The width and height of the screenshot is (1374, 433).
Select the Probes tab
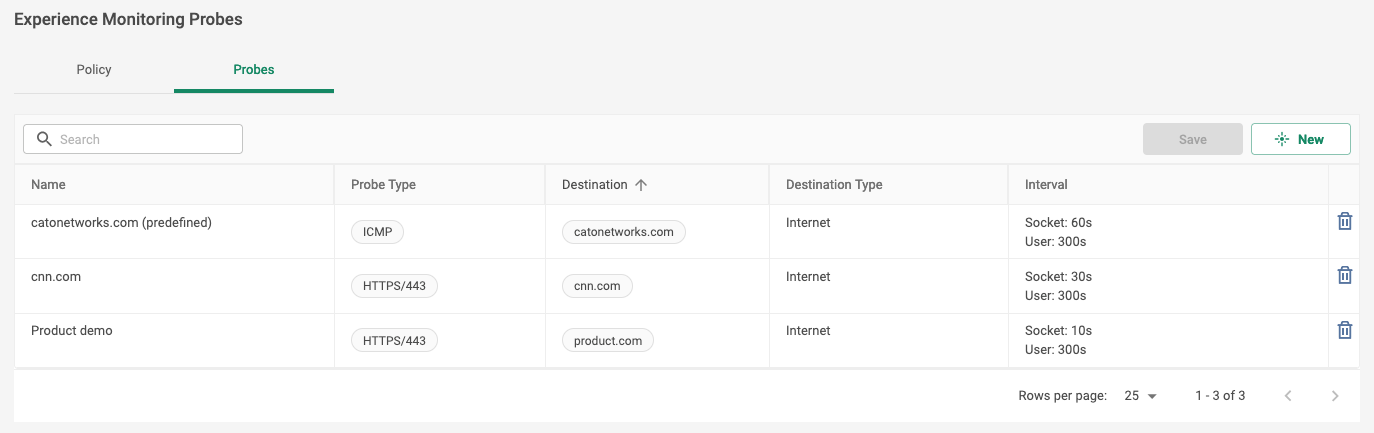tap(254, 70)
